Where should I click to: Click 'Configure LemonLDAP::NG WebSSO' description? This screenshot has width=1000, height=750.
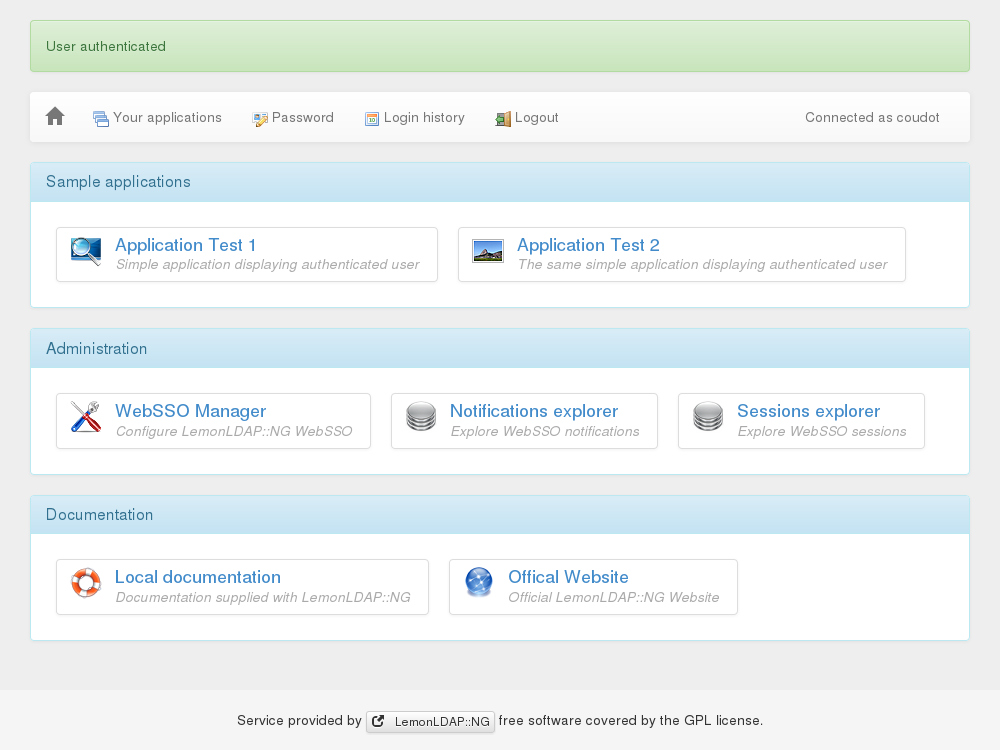[234, 431]
